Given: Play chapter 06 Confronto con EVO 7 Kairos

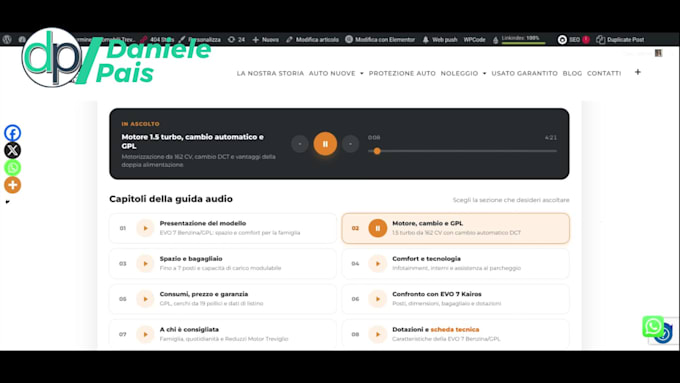Looking at the screenshot, I should (x=378, y=299).
